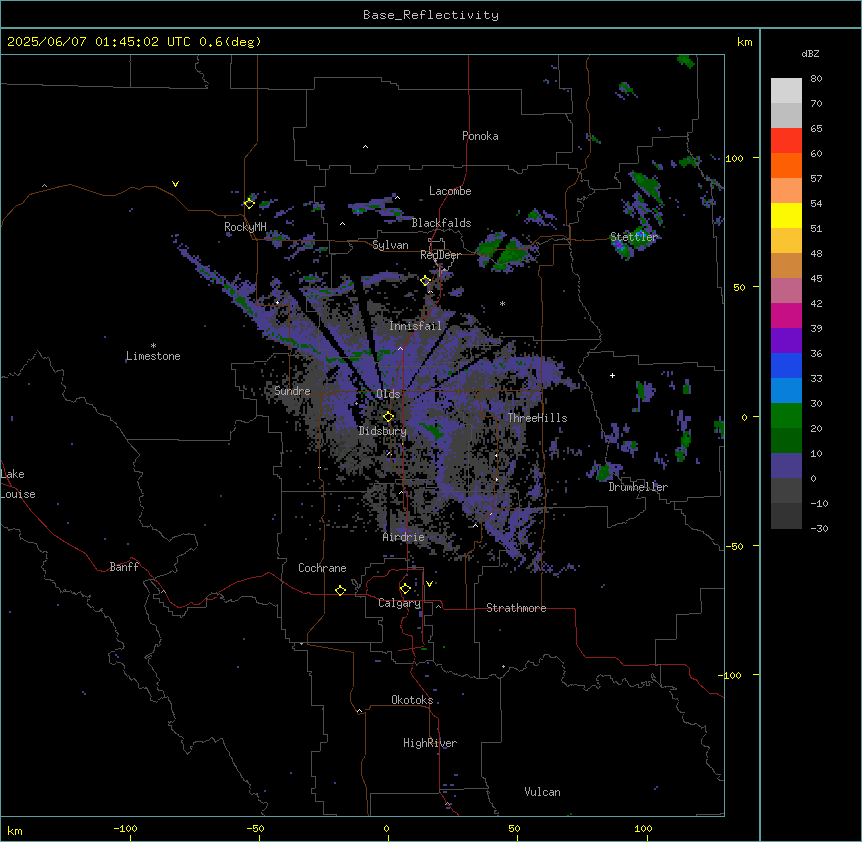862x842 pixels.
Task: Select the Vulcan label
Action: 542,792
